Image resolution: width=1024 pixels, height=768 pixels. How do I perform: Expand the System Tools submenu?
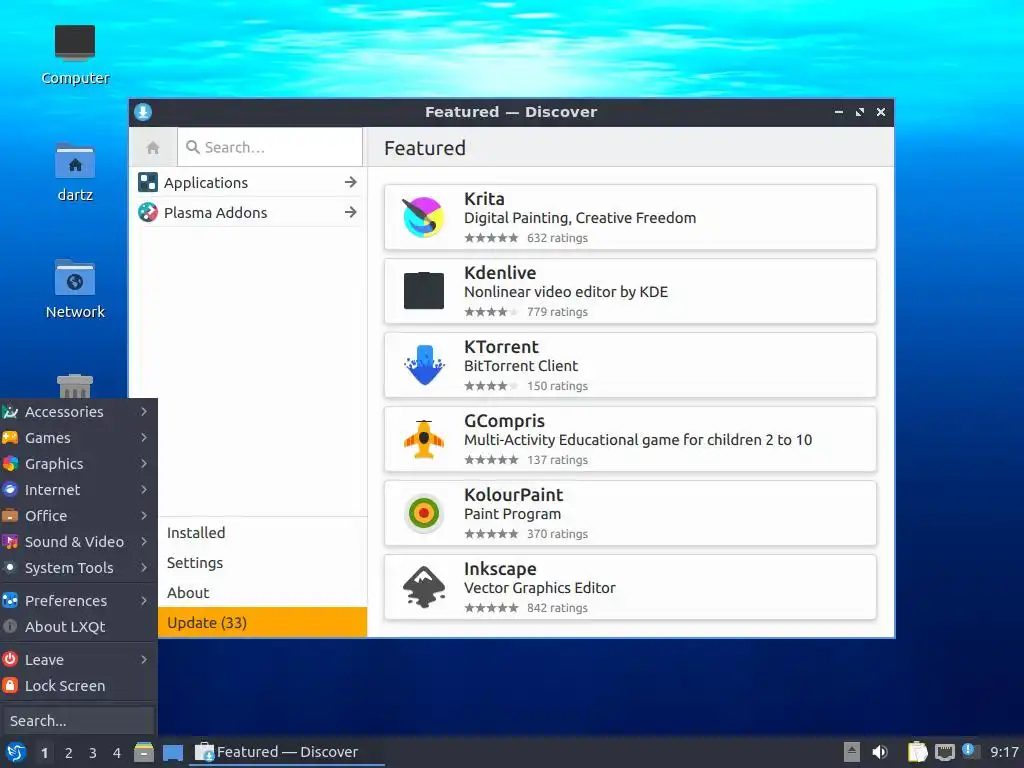pos(78,568)
